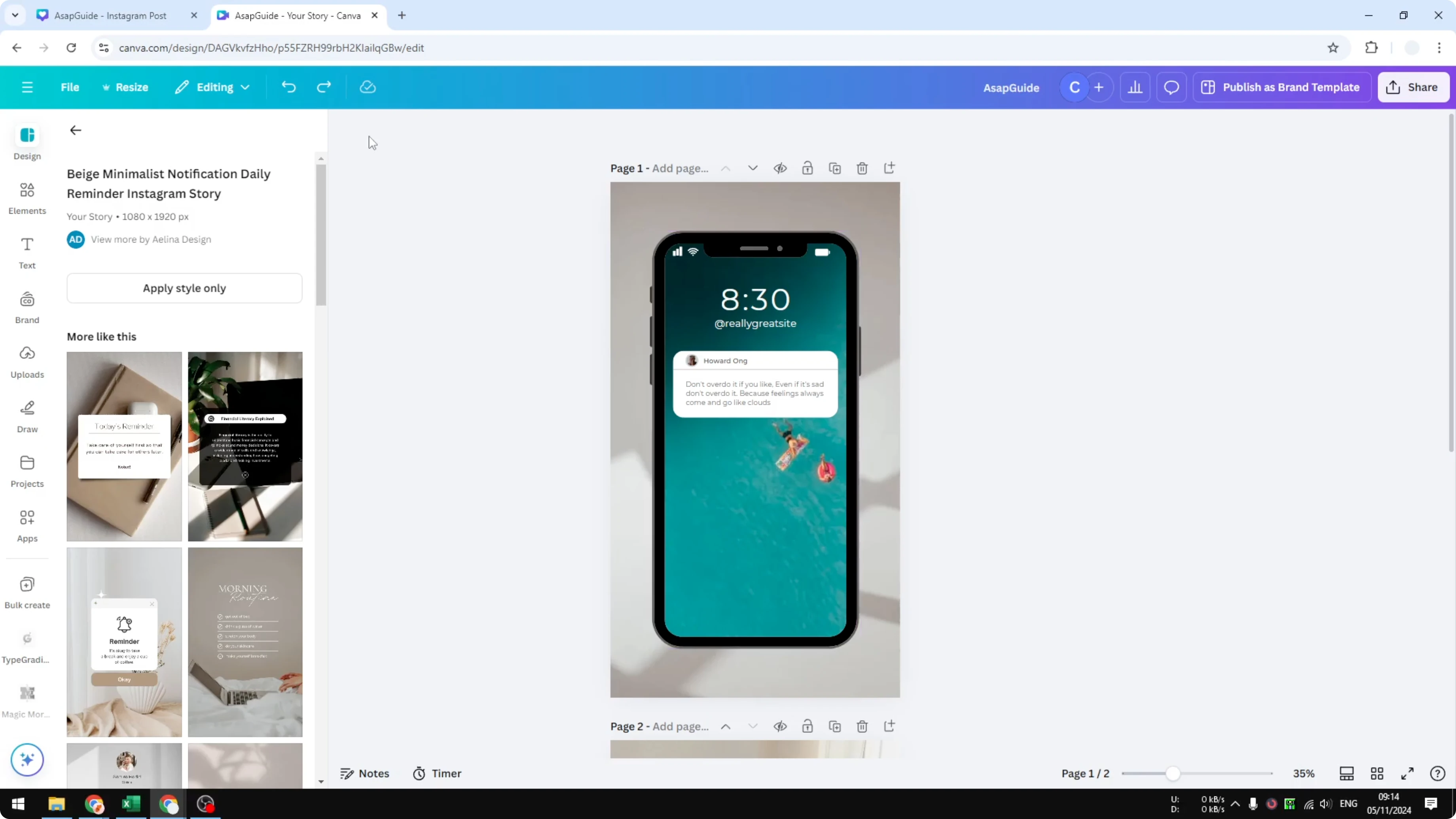The height and width of the screenshot is (819, 1456).
Task: Click the zoom slider handle
Action: coord(1174,773)
